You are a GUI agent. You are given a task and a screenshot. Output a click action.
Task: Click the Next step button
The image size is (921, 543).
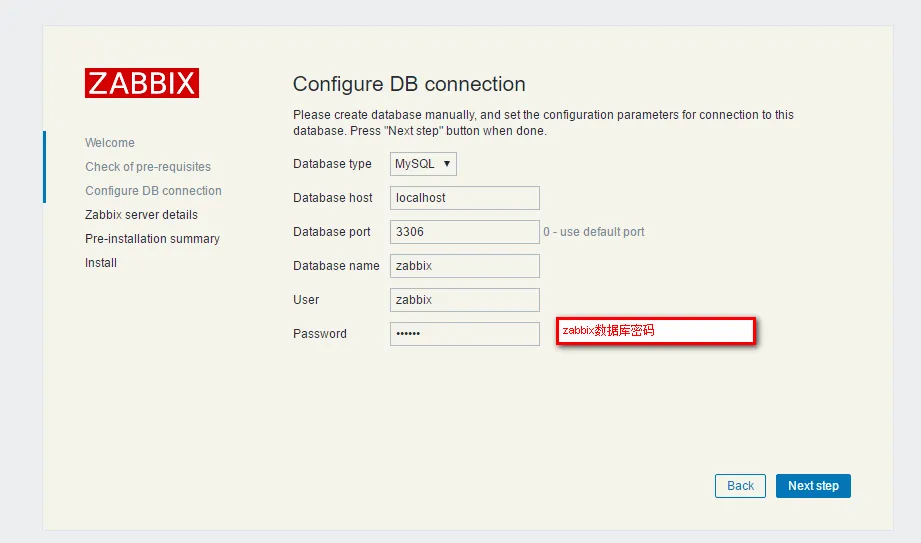(813, 486)
